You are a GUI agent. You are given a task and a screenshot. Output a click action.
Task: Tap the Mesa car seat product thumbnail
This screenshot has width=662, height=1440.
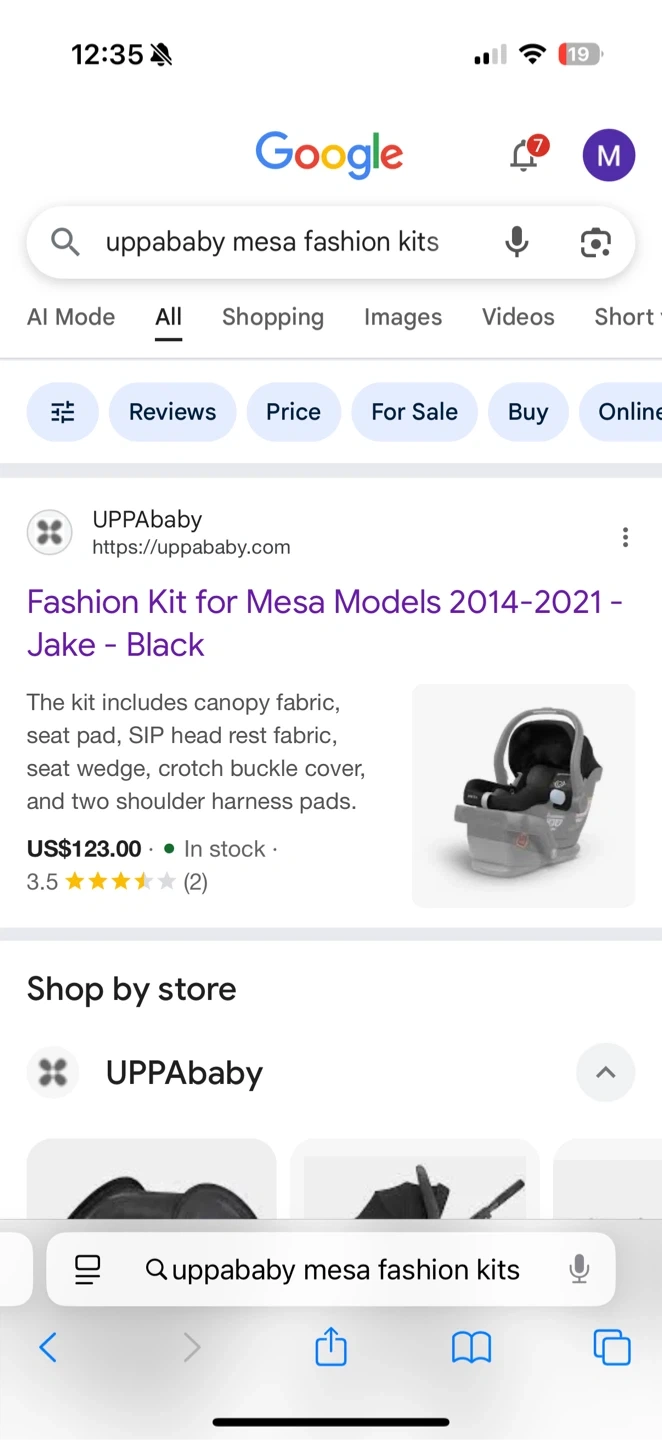point(523,795)
